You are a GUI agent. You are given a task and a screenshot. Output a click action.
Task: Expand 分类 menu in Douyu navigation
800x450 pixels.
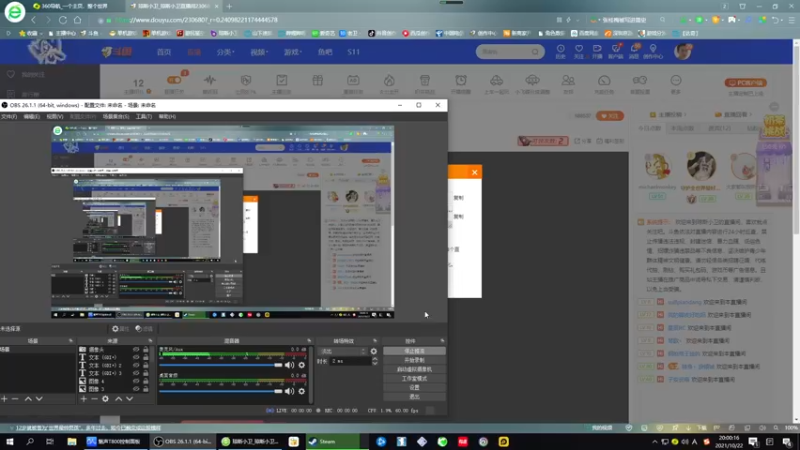[225, 52]
